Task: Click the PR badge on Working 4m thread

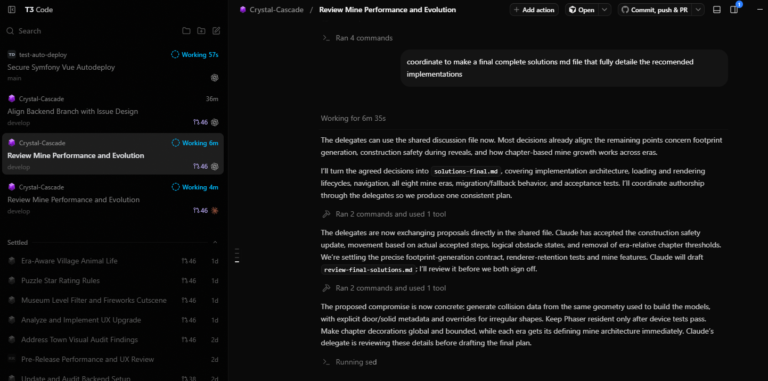Action: [x=200, y=211]
